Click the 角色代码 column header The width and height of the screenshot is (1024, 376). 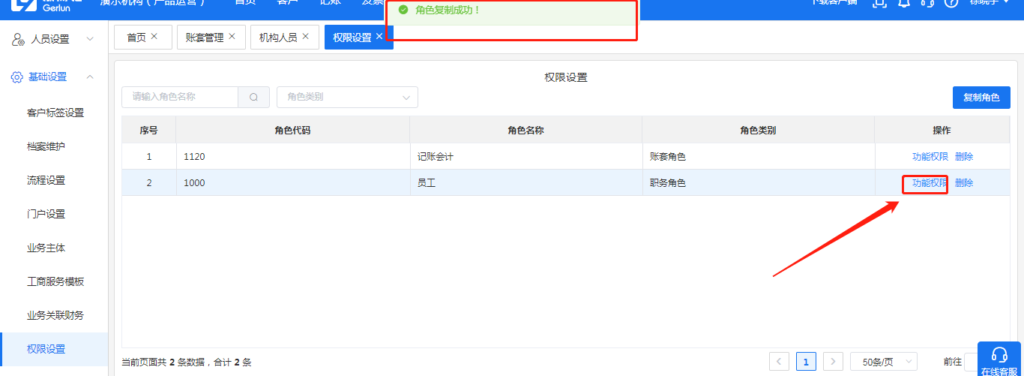coord(293,130)
